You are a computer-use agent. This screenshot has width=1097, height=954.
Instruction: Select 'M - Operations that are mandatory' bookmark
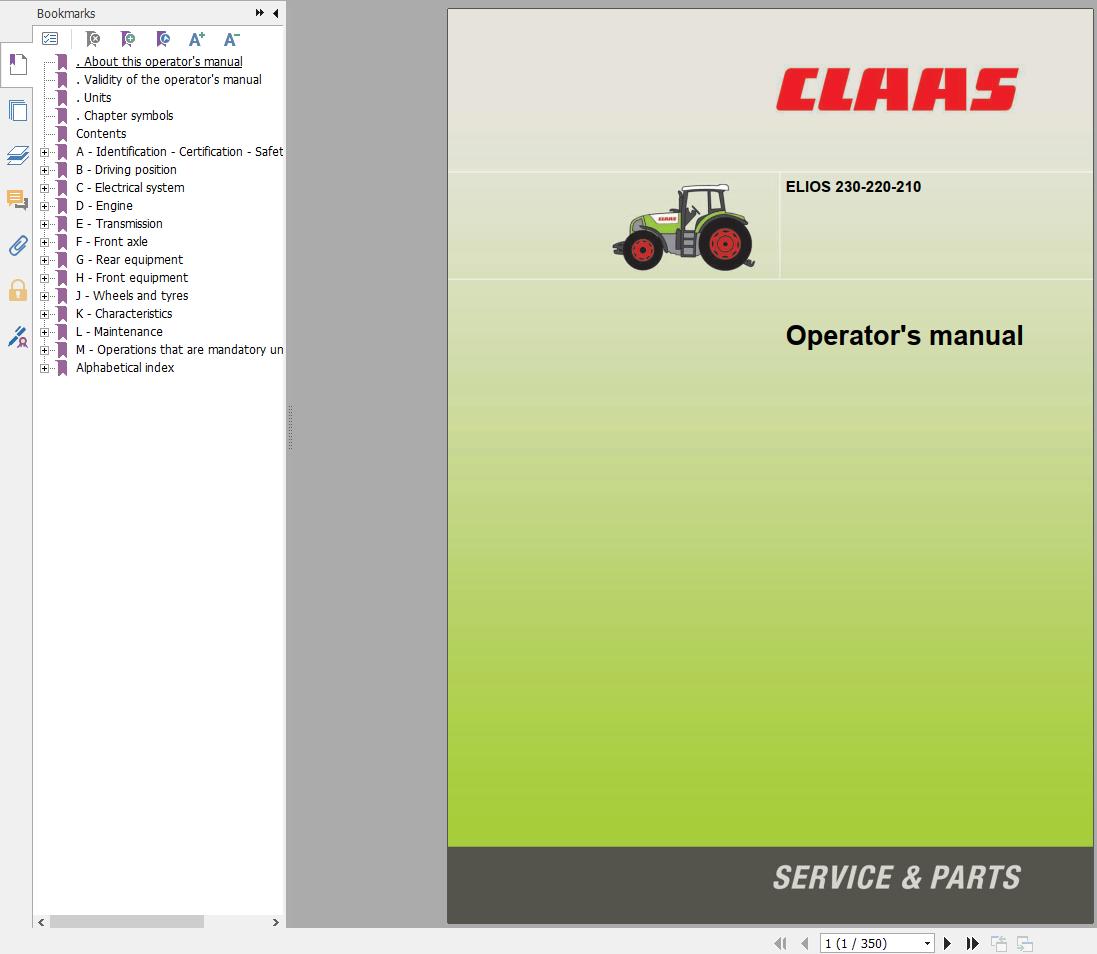pos(180,350)
